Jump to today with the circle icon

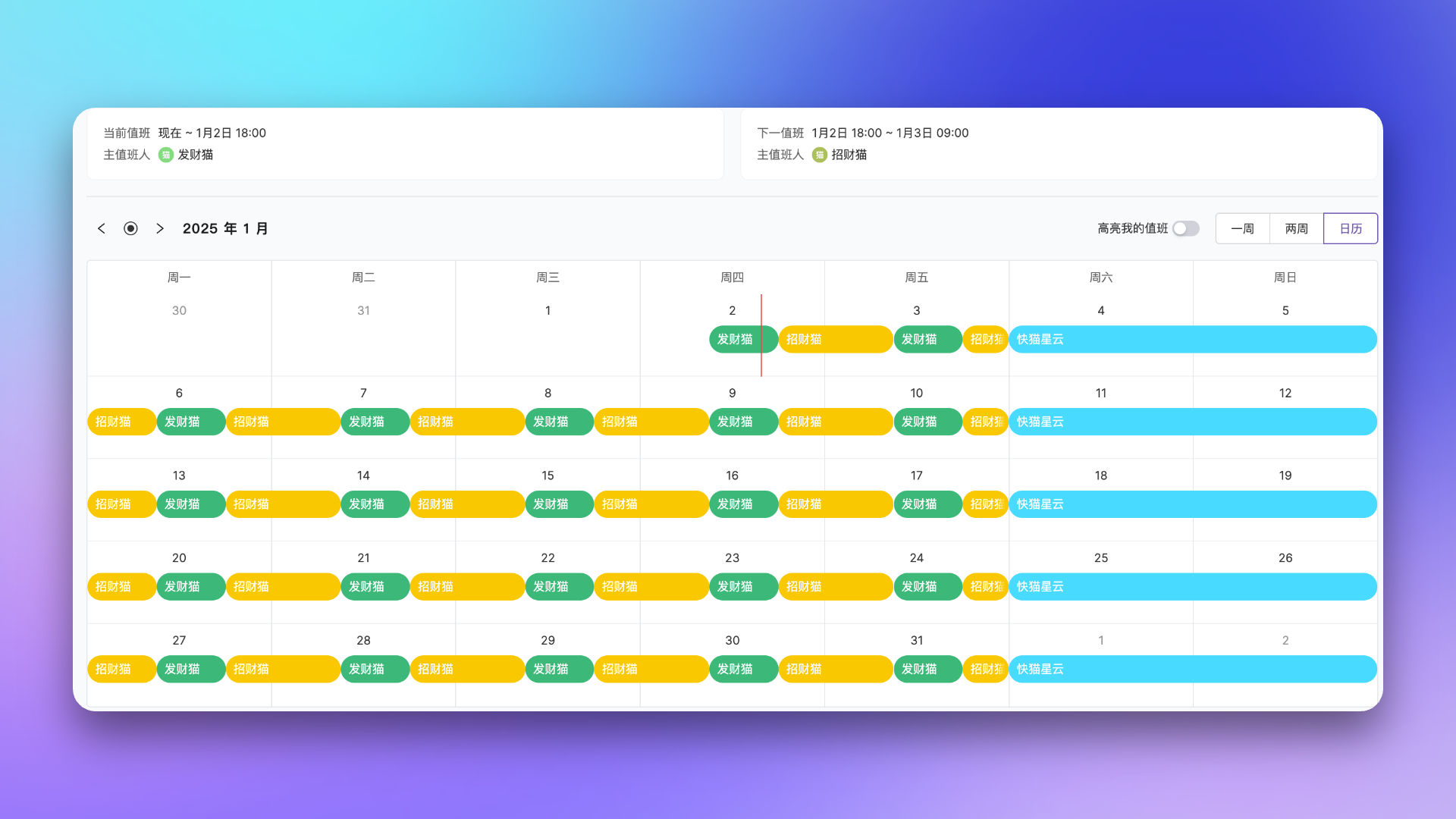tap(130, 228)
